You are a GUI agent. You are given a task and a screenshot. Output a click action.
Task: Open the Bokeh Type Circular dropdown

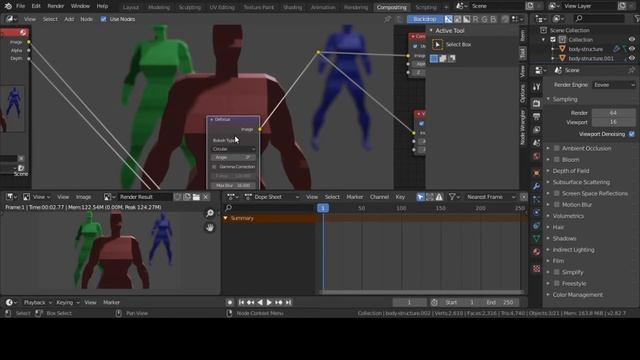234,149
